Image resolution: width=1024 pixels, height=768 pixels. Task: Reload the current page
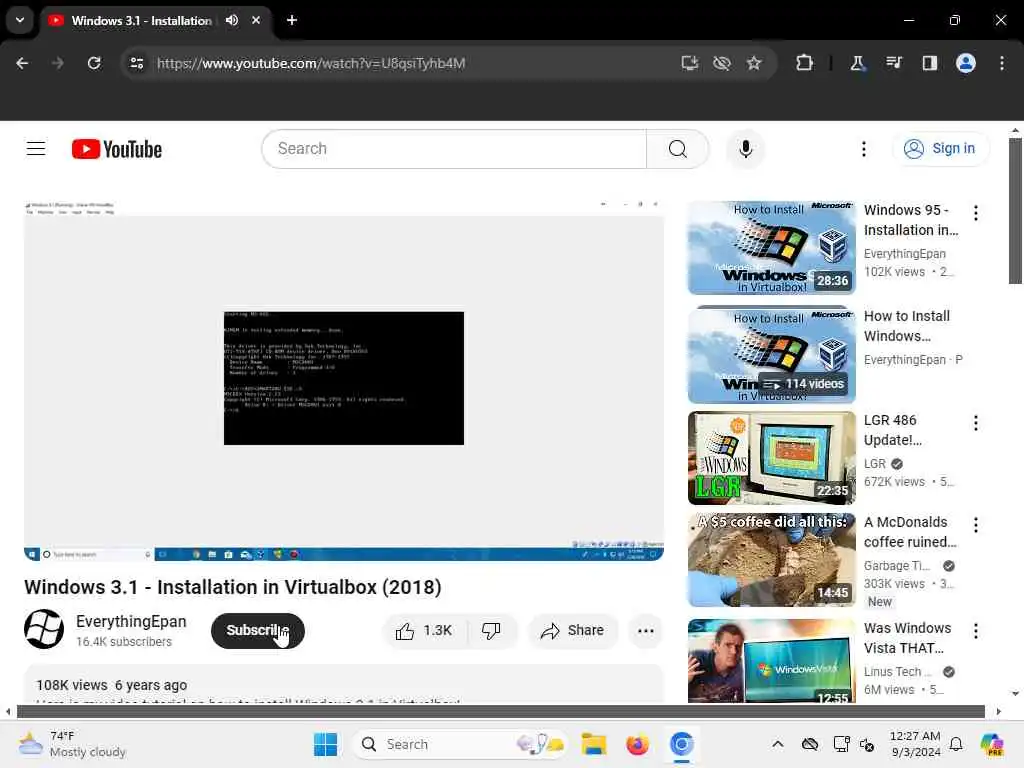coord(94,63)
